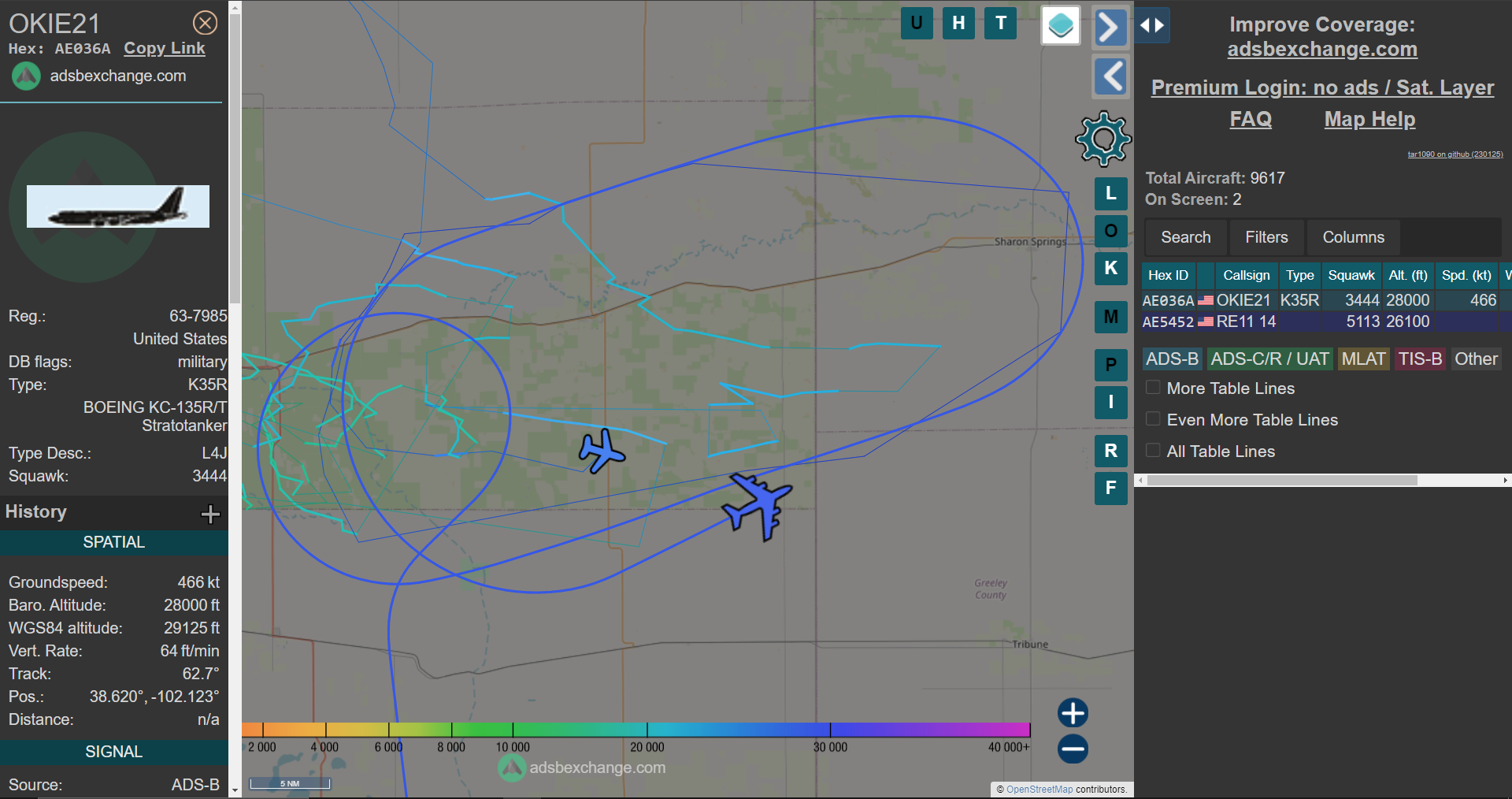Viewport: 1512px width, 799px height.
Task: Switch to the Search tab
Action: pyautogui.click(x=1186, y=237)
